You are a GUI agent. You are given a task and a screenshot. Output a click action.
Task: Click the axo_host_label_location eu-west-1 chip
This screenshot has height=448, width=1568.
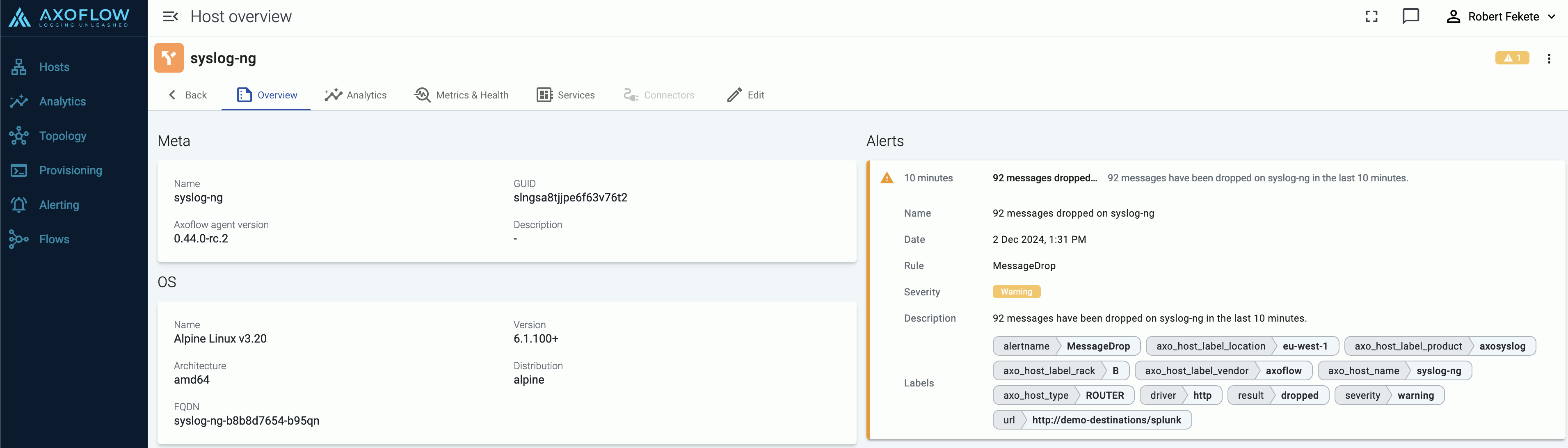coord(1242,346)
